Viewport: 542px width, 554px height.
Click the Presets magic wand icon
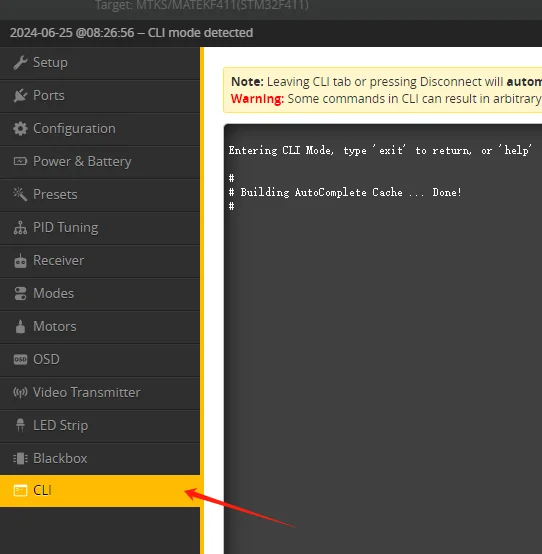[20, 194]
